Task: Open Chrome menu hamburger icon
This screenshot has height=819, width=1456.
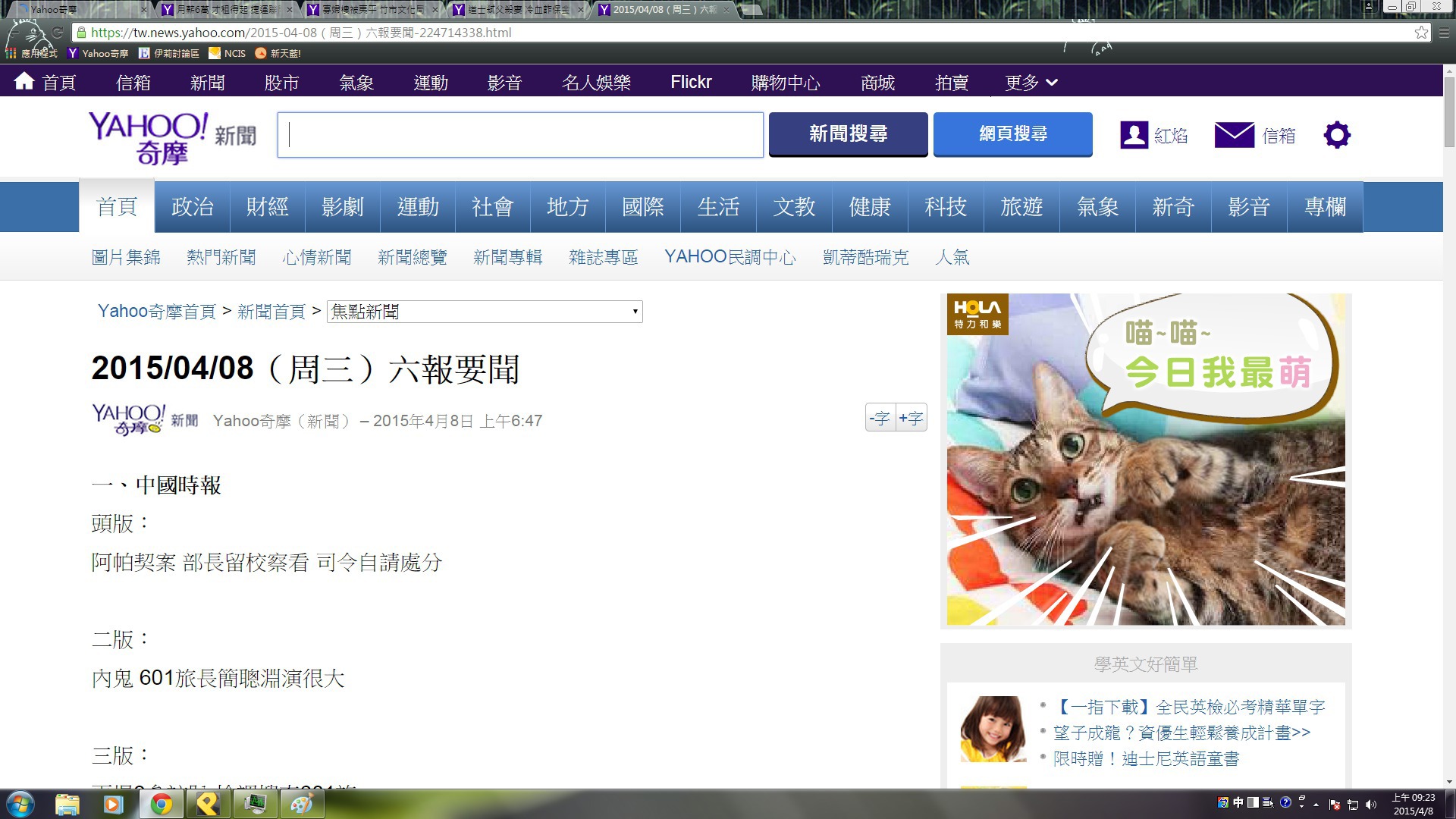Action: coord(1444,33)
